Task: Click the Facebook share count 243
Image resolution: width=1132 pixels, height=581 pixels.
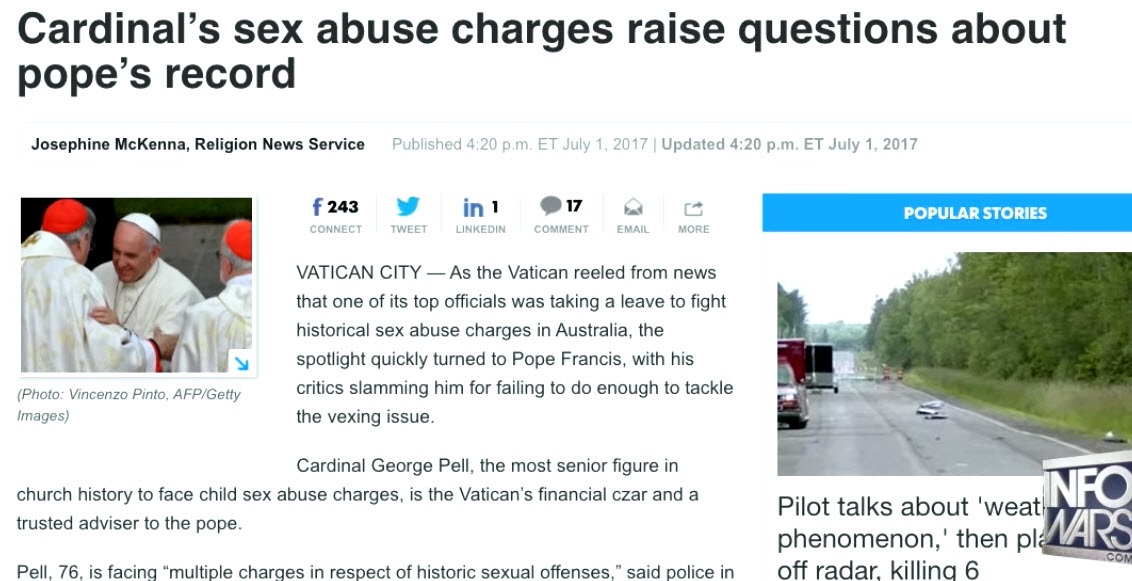Action: 343,207
